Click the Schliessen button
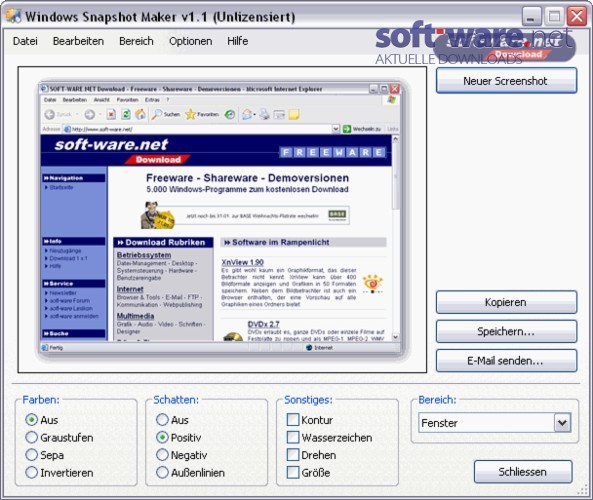This screenshot has width=593, height=500. pyautogui.click(x=523, y=472)
